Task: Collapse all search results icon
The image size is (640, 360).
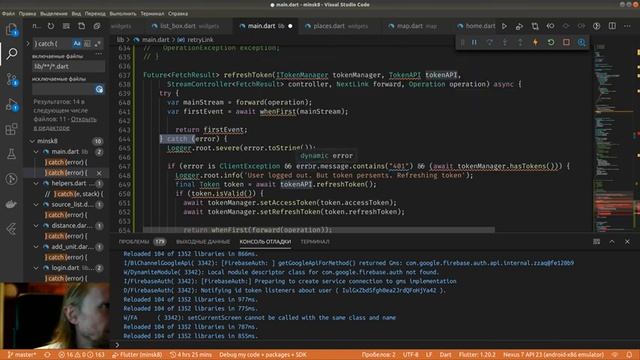Action: (x=97, y=26)
